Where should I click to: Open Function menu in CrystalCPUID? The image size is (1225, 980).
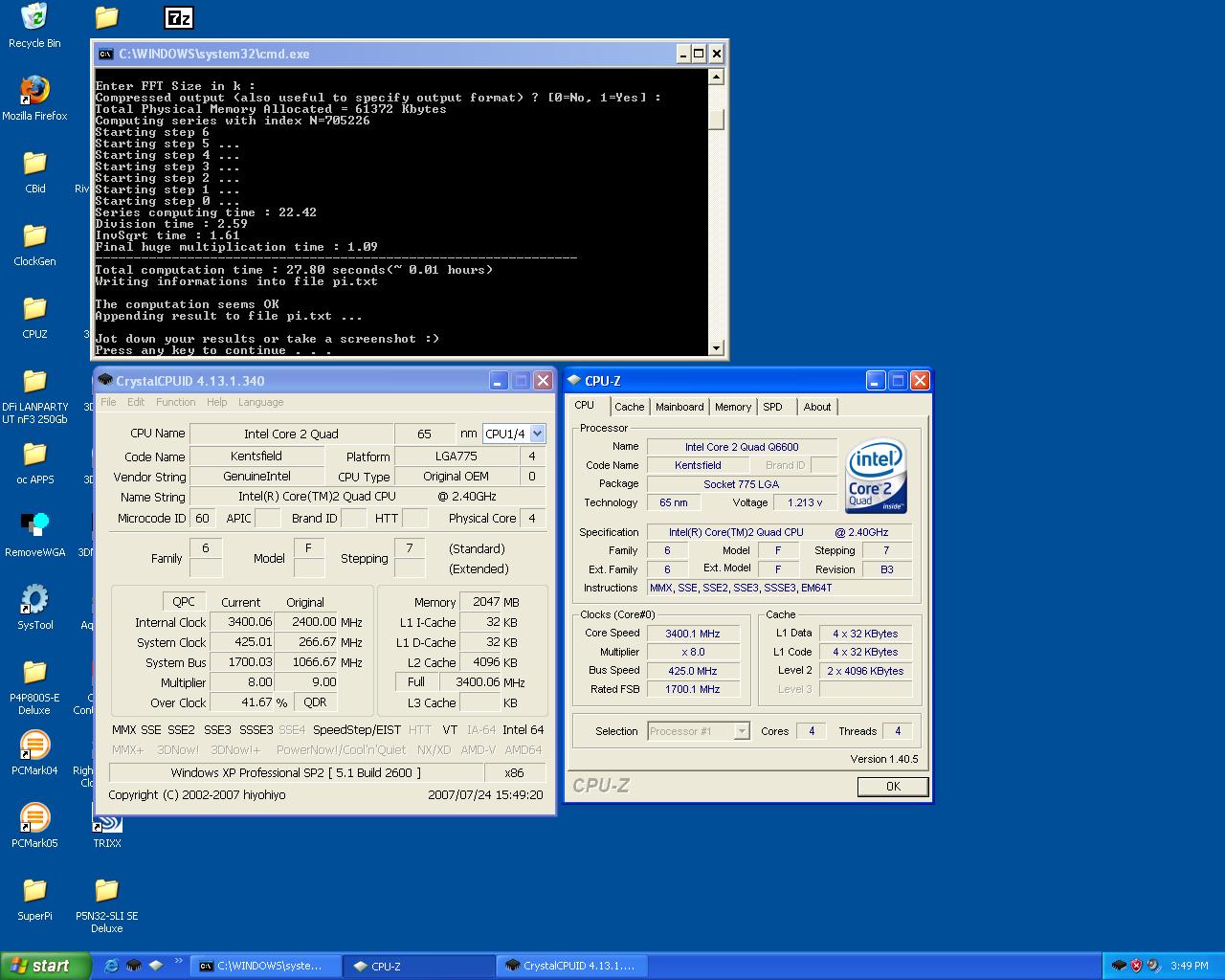coord(176,402)
